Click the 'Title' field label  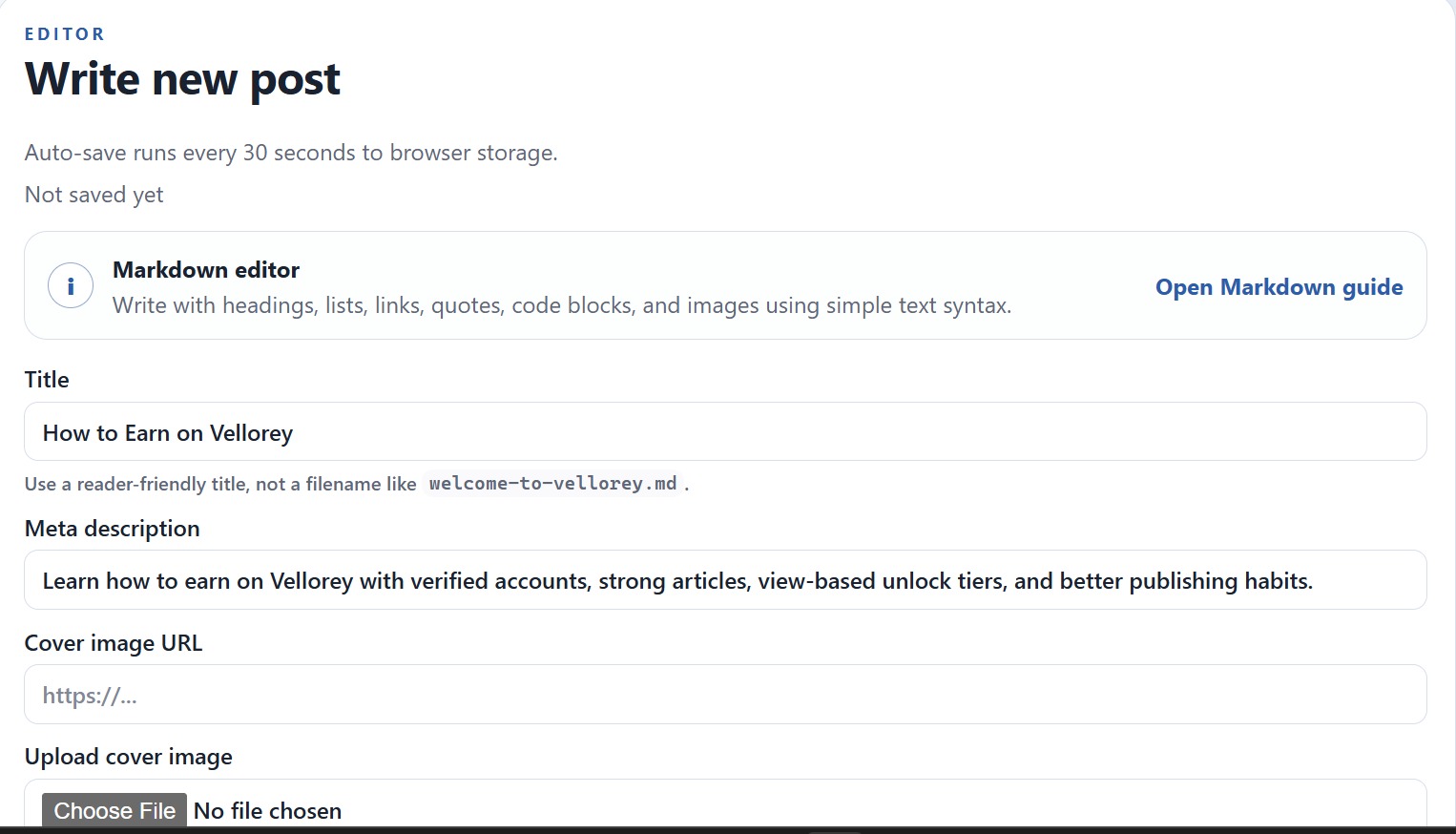click(46, 379)
